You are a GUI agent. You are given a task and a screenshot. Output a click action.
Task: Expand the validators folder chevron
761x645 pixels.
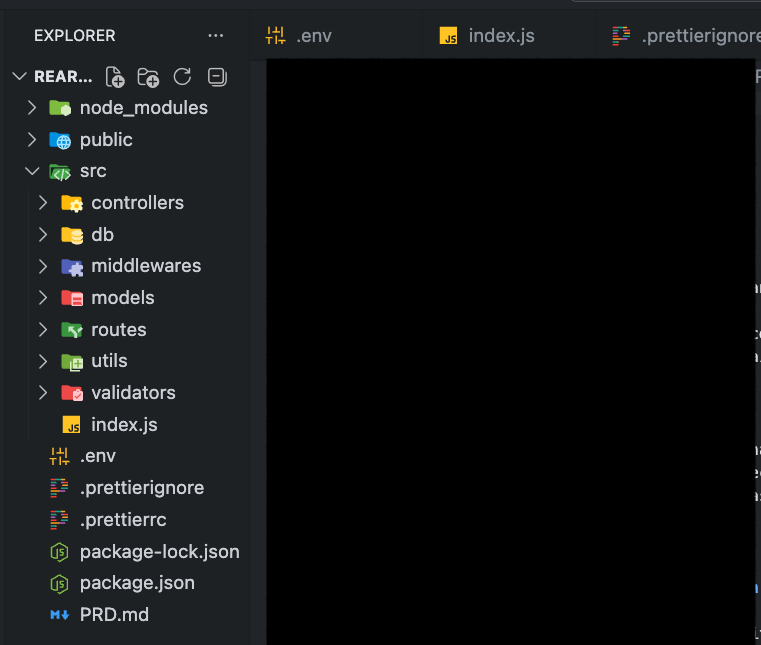tap(43, 393)
